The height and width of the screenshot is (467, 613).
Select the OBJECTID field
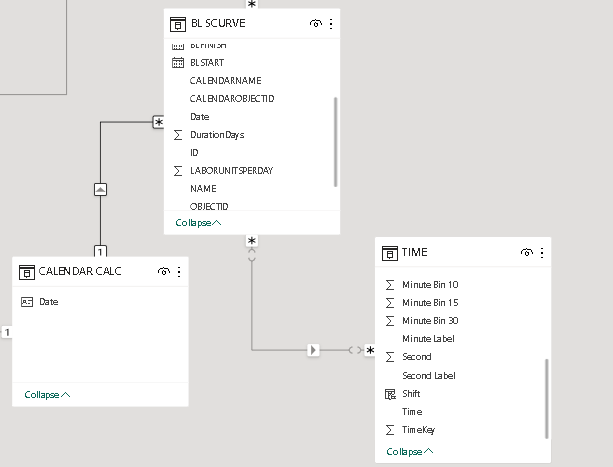click(x=209, y=206)
